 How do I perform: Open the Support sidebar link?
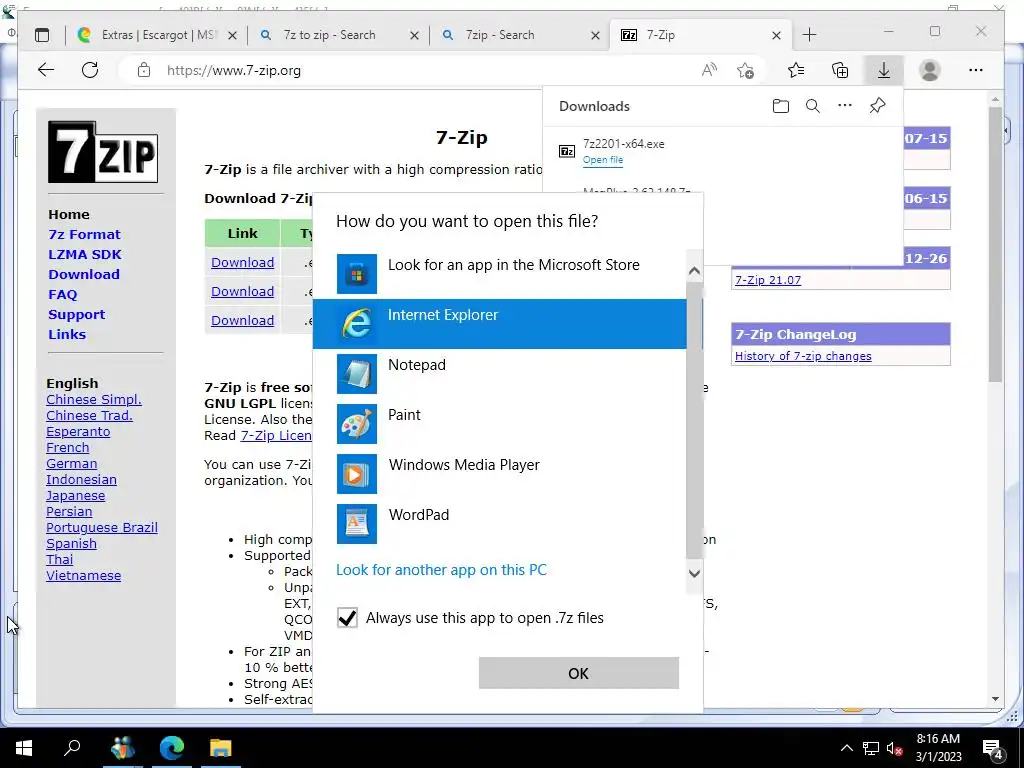coord(76,315)
